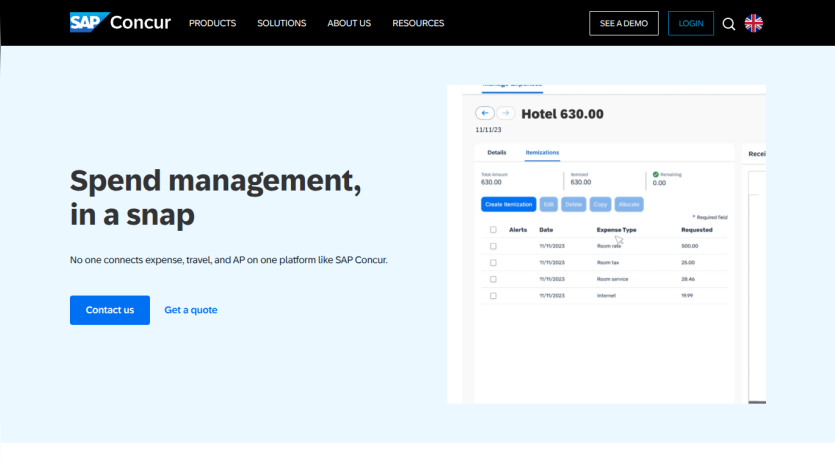Viewport: 835px width, 469px height.
Task: Click the LOGIN button
Action: point(691,23)
